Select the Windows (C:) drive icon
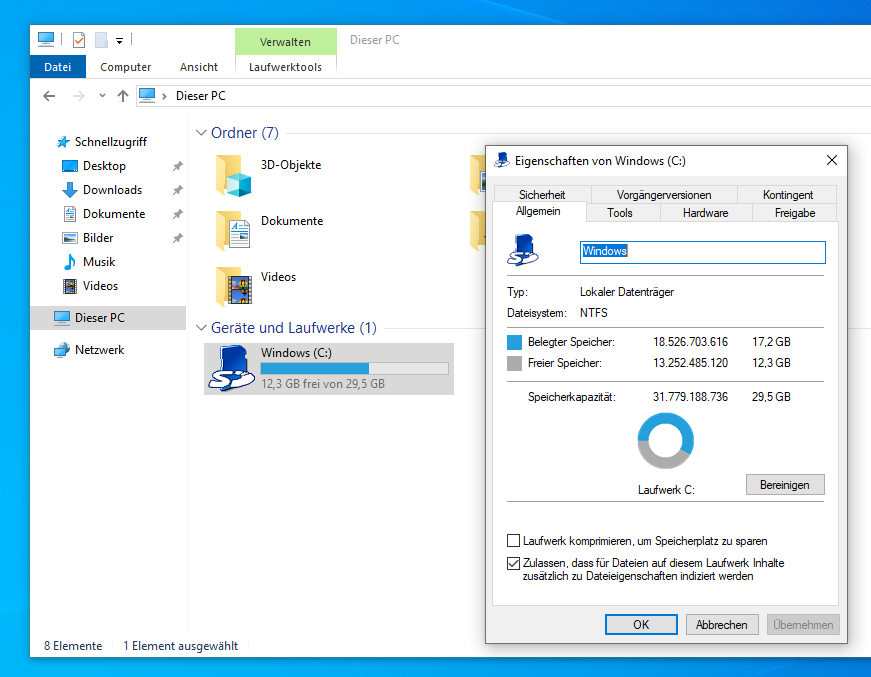This screenshot has width=871, height=677. point(232,368)
